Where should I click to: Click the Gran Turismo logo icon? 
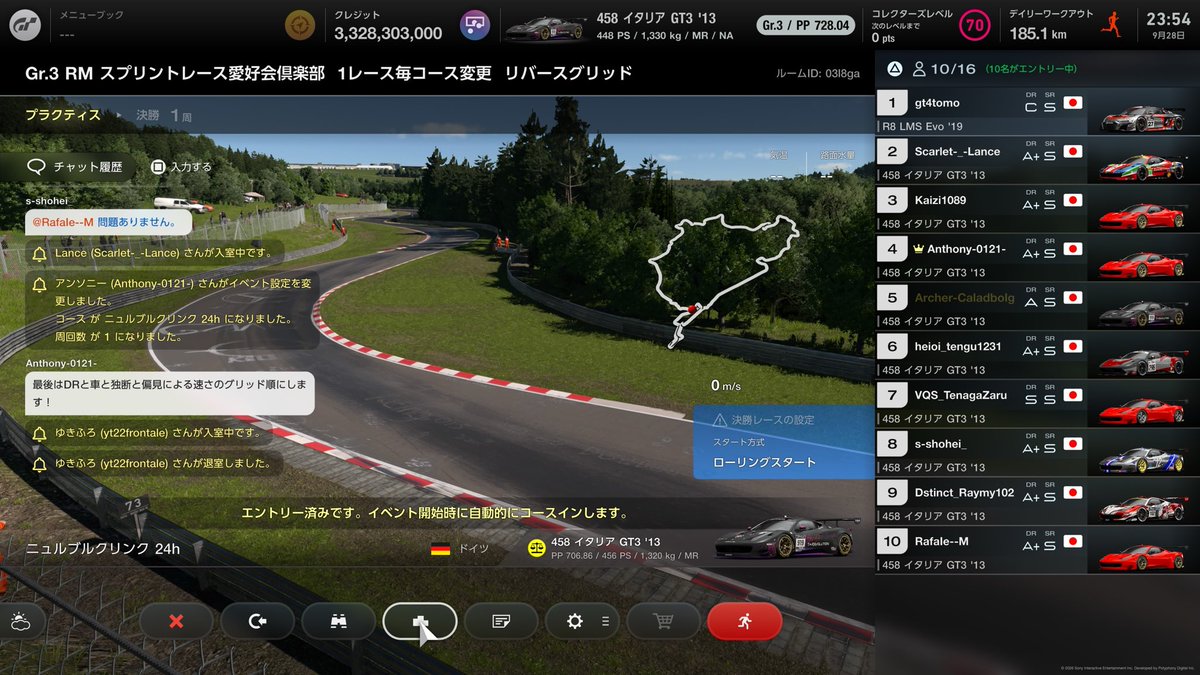pyautogui.click(x=24, y=24)
